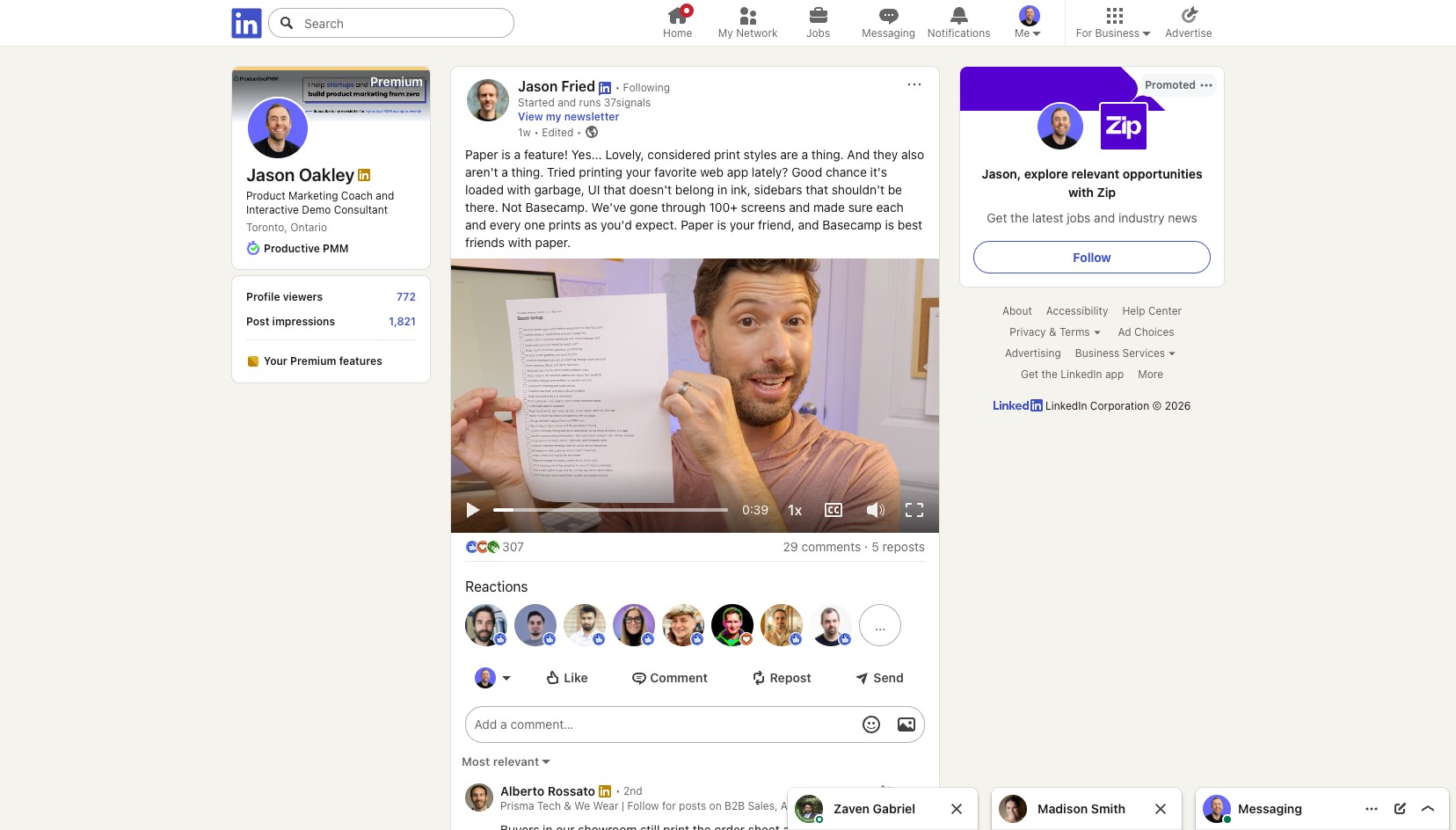Viewport: 1456px width, 830px height.
Task: Repost Jason Fried's post
Action: [x=782, y=678]
